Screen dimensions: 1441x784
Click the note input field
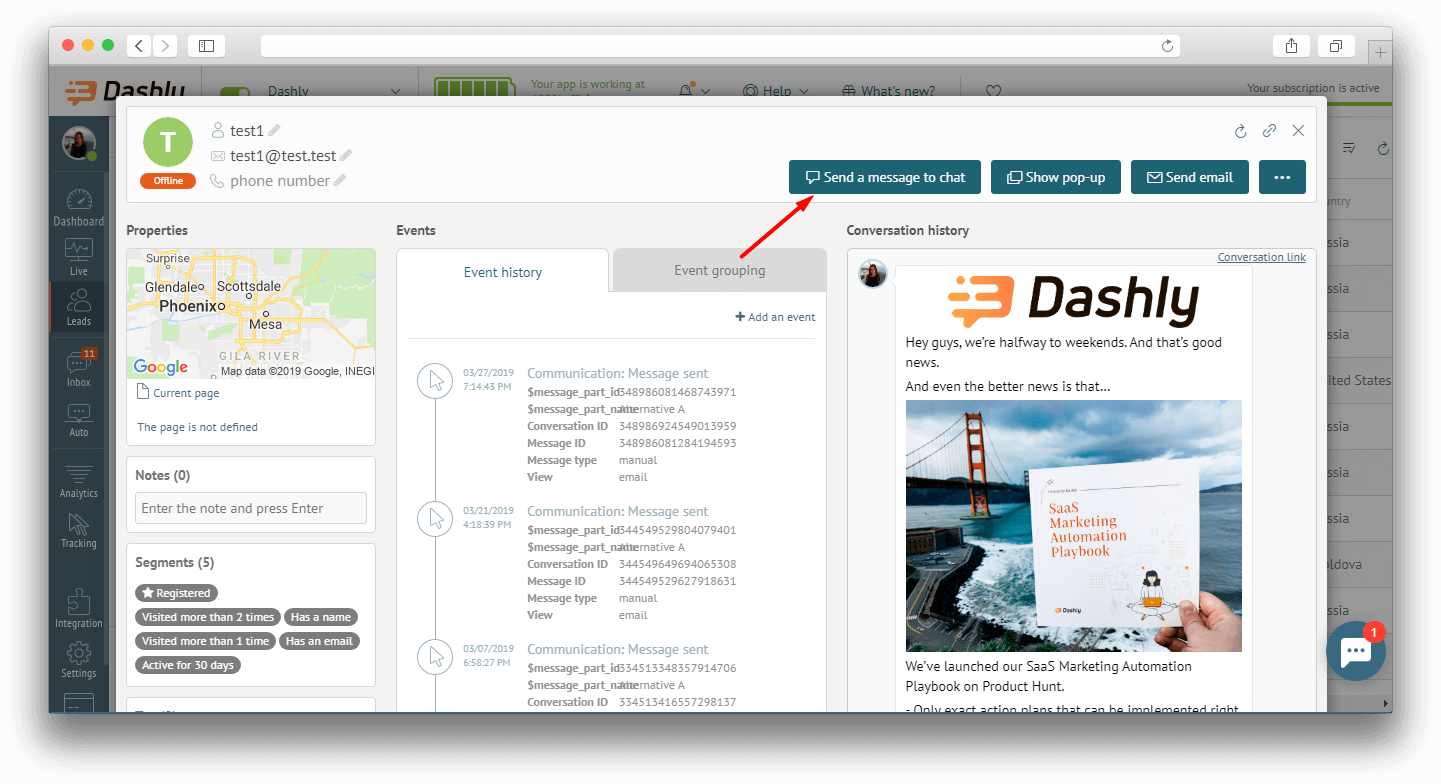(251, 508)
